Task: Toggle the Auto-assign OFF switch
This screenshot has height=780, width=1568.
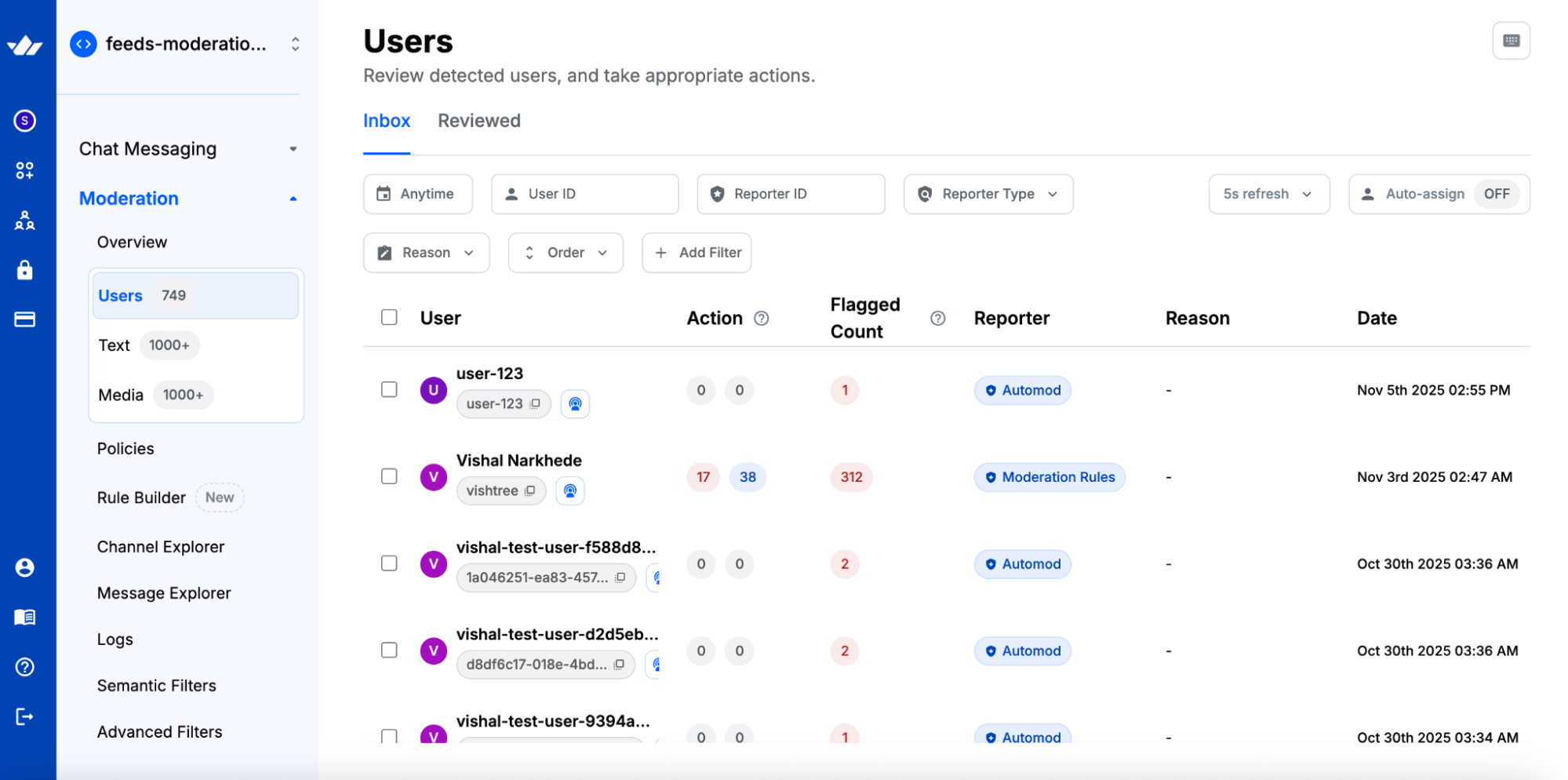Action: [1497, 194]
